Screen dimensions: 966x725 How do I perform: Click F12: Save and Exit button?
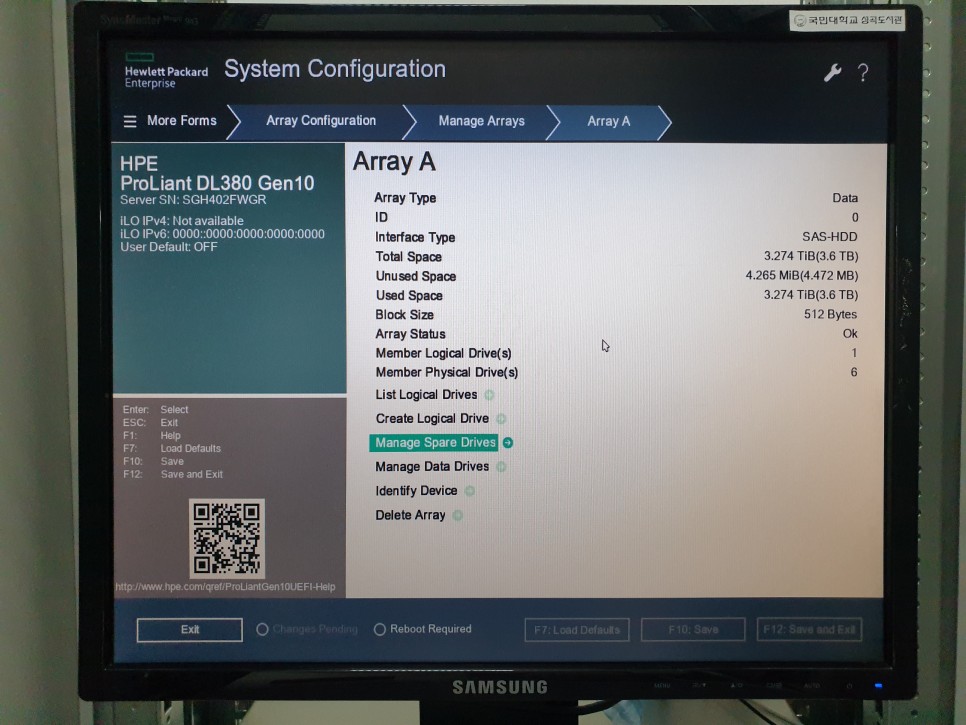[x=810, y=630]
